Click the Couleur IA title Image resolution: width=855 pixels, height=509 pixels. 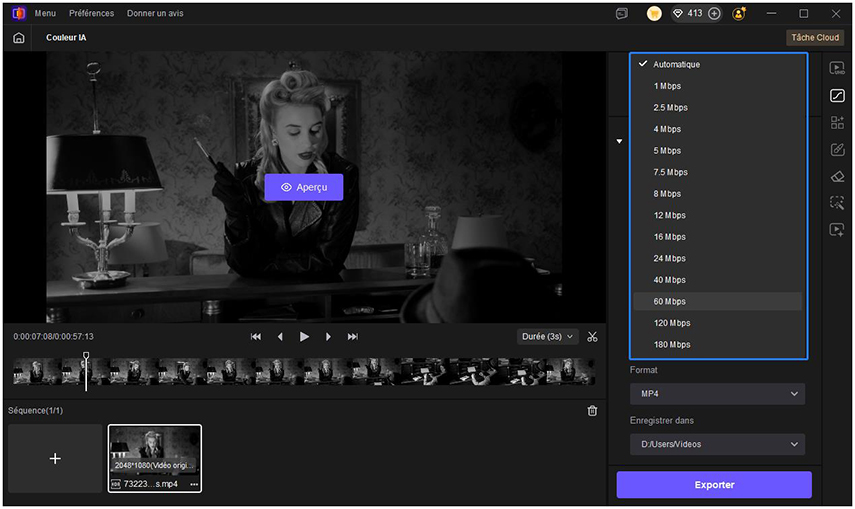tap(66, 38)
